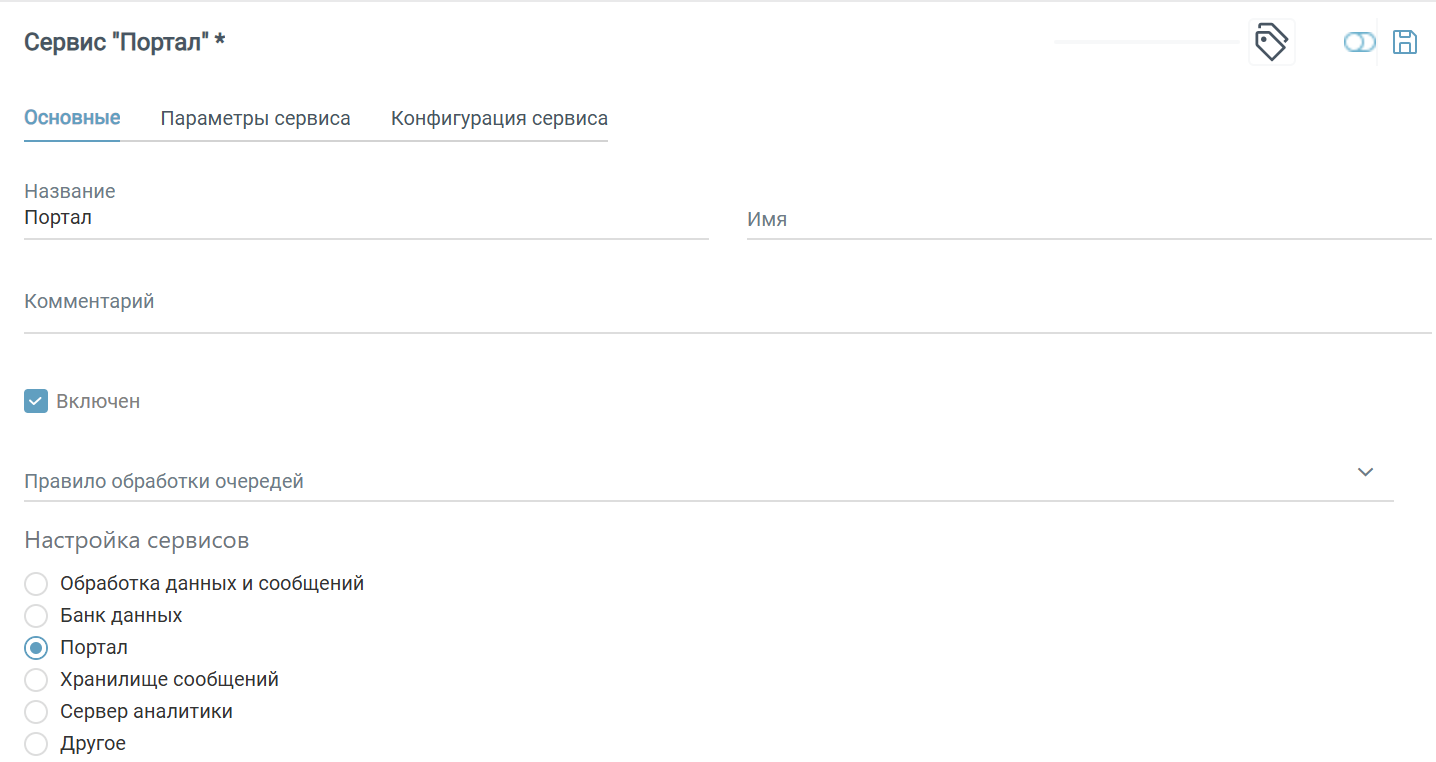Choose the Портал radio button
Viewport: 1436px width, 762px height.
tap(36, 647)
